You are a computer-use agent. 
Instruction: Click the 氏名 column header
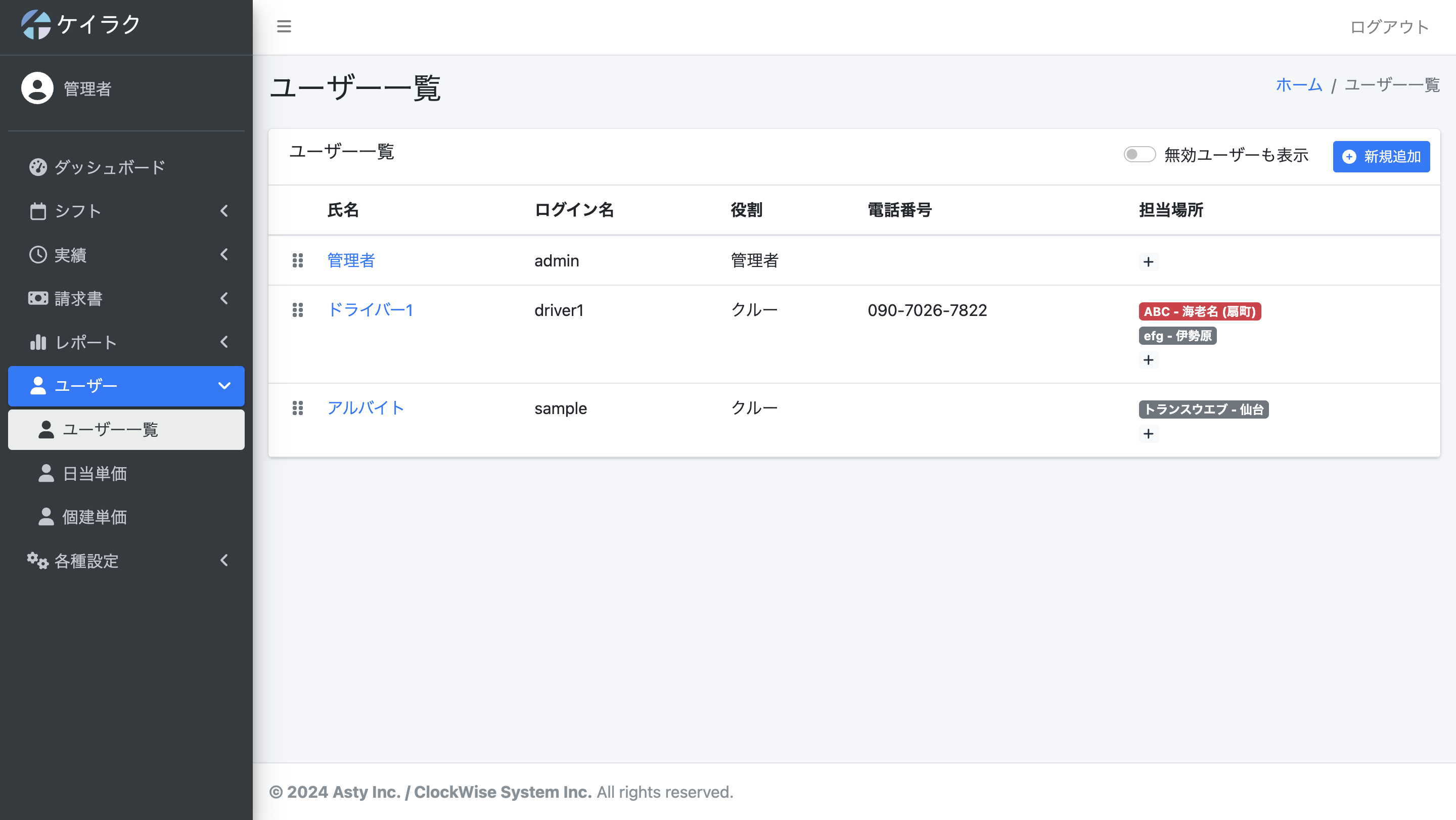pos(343,210)
